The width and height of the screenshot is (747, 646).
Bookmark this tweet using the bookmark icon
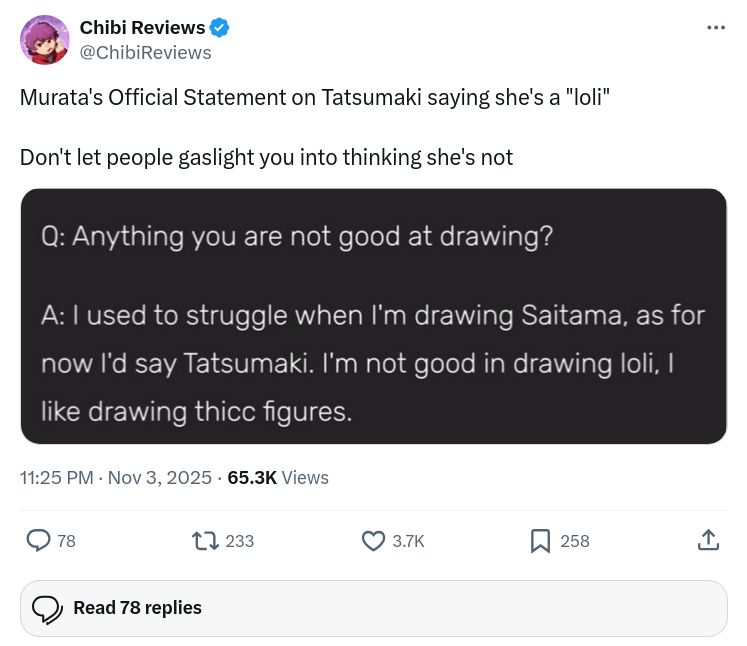(540, 541)
